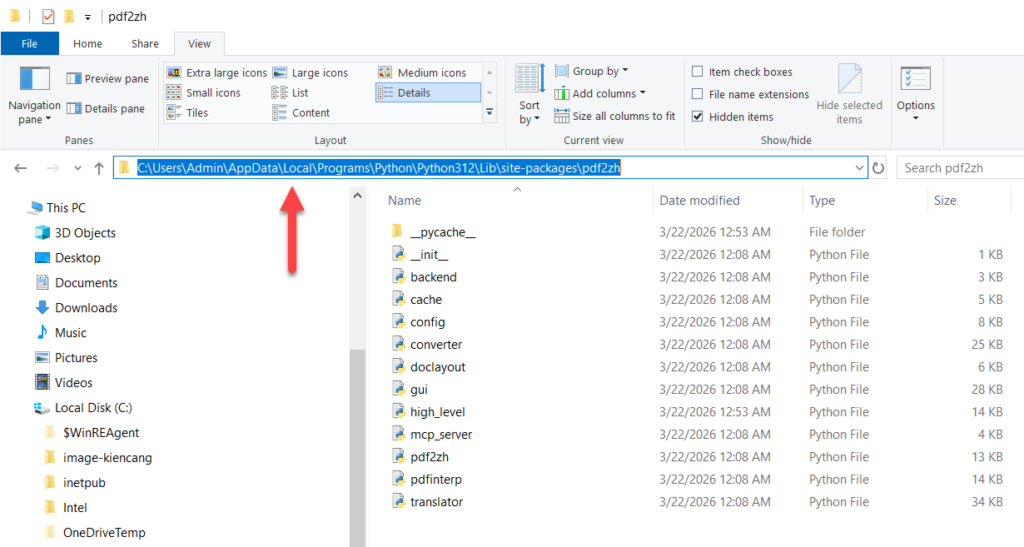Click the Preview pane button
The width and height of the screenshot is (1024, 547).
(107, 79)
